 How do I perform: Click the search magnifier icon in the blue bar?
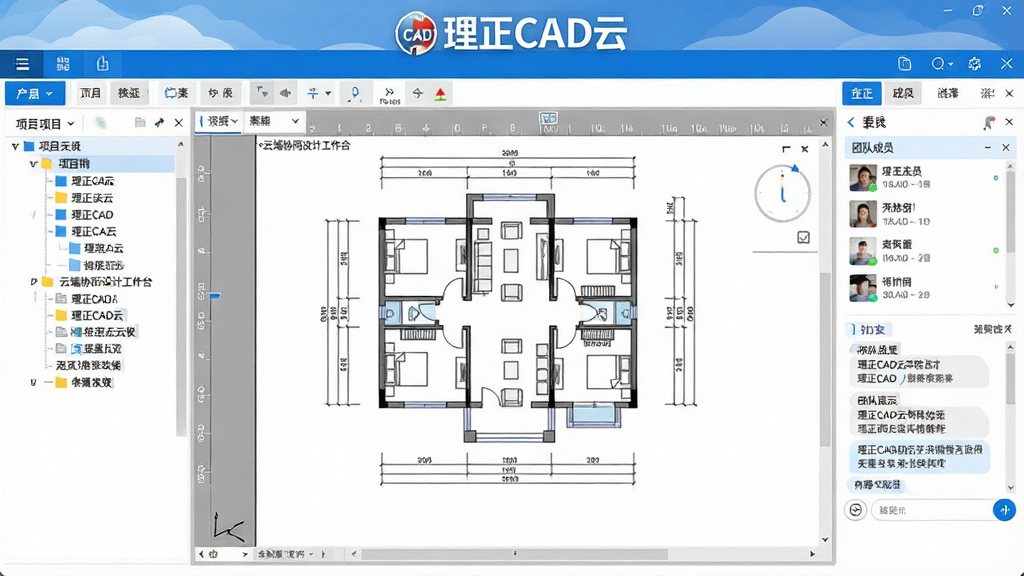pos(938,63)
